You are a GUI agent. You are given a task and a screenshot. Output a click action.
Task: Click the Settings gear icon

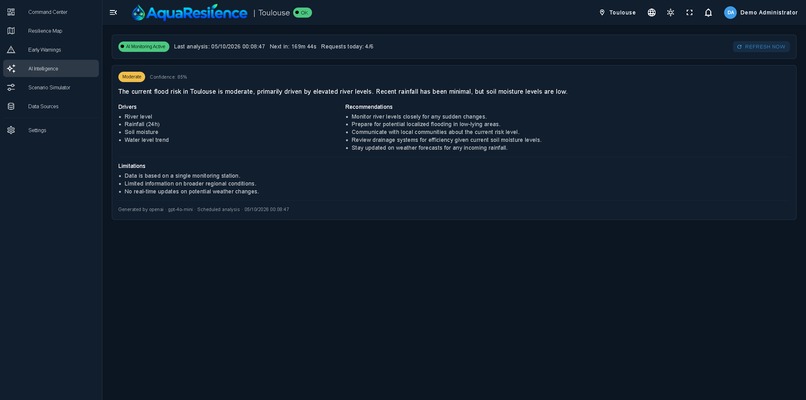11,130
